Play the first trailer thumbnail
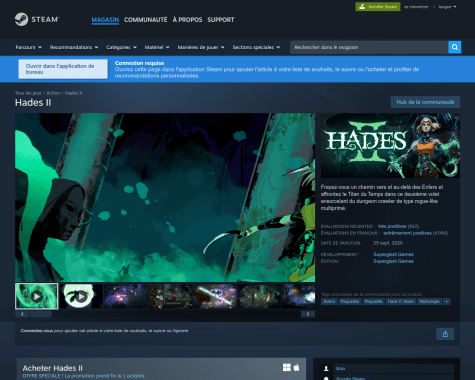The height and width of the screenshot is (380, 475). coord(37,296)
